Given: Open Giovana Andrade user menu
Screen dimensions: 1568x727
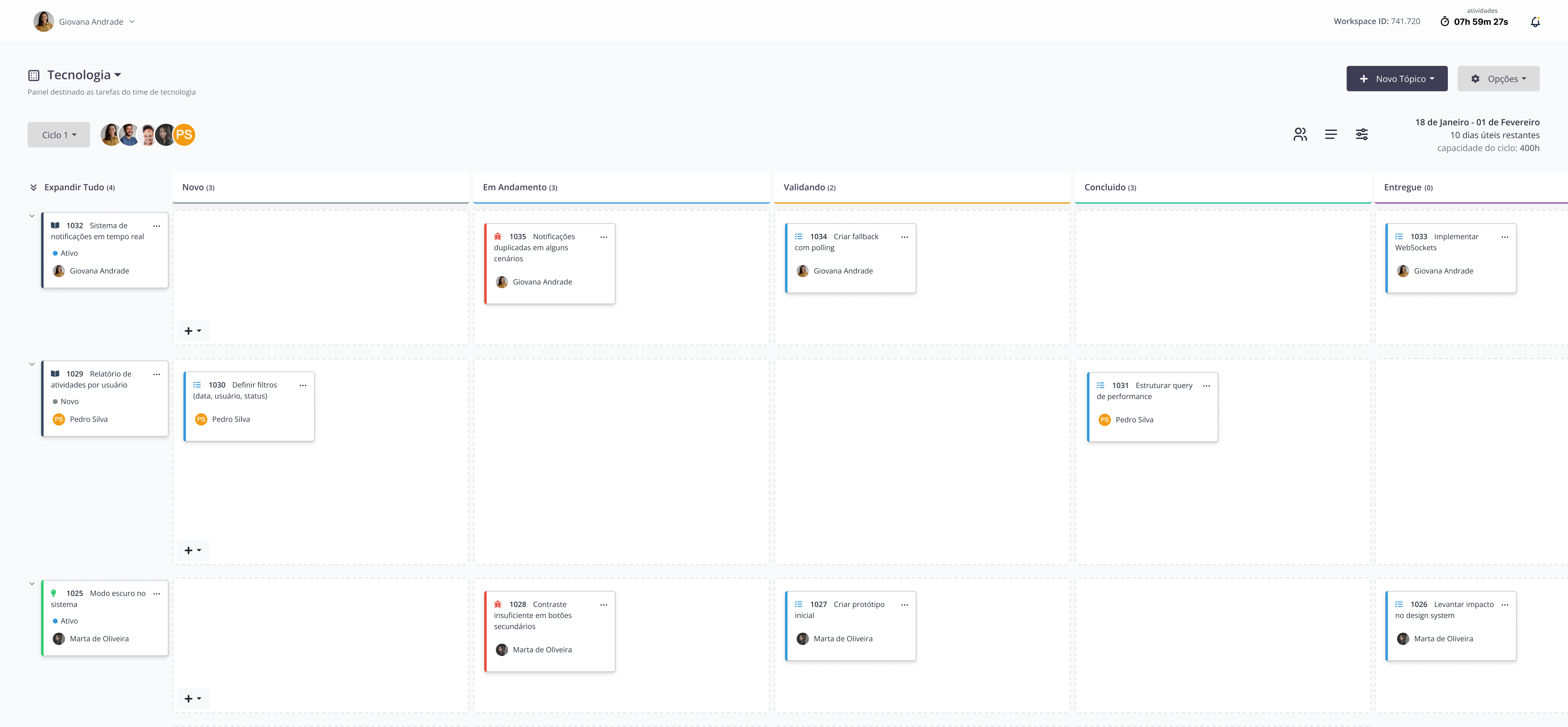Looking at the screenshot, I should tap(91, 22).
